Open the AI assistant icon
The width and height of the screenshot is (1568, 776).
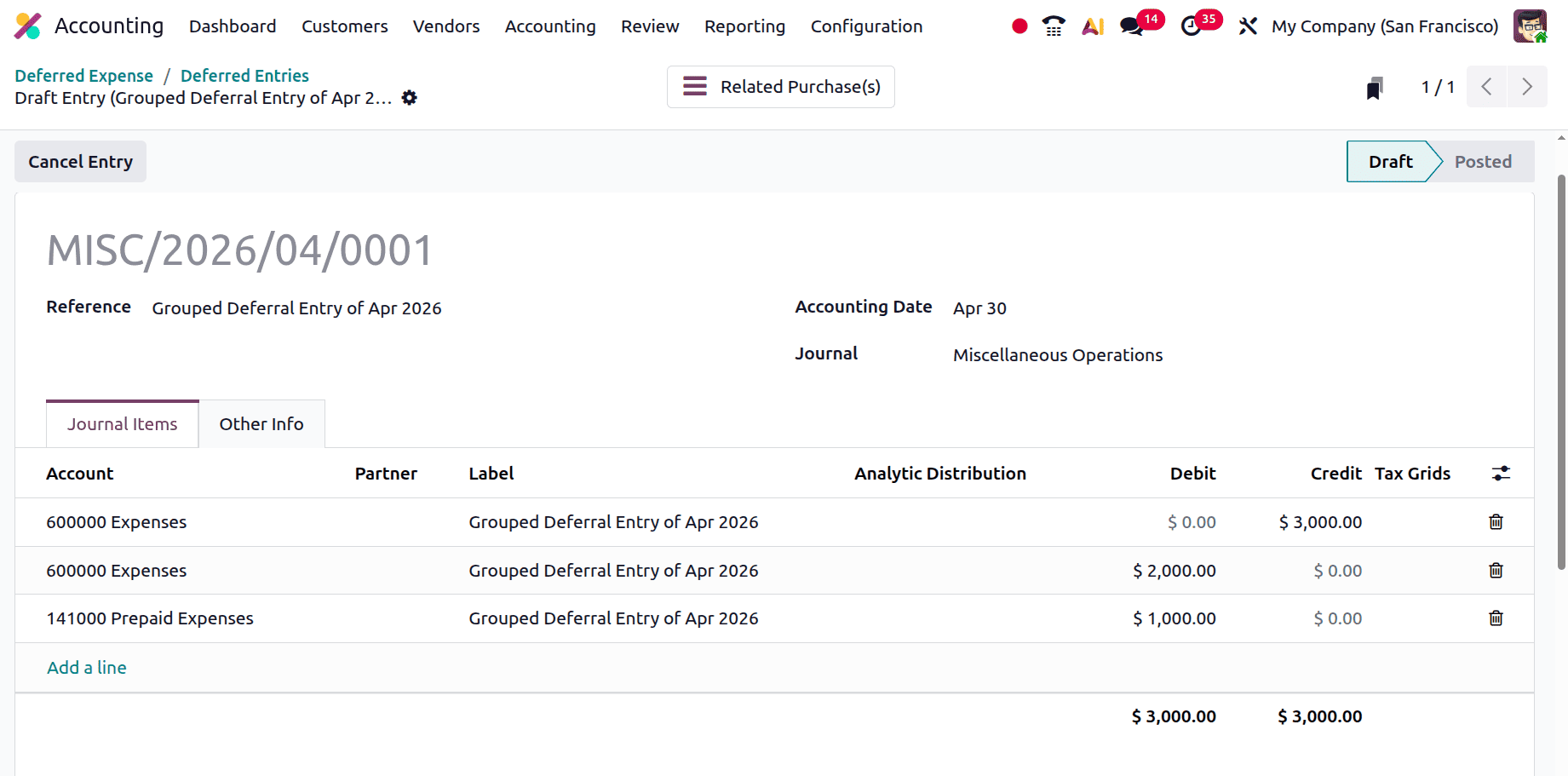pyautogui.click(x=1093, y=26)
